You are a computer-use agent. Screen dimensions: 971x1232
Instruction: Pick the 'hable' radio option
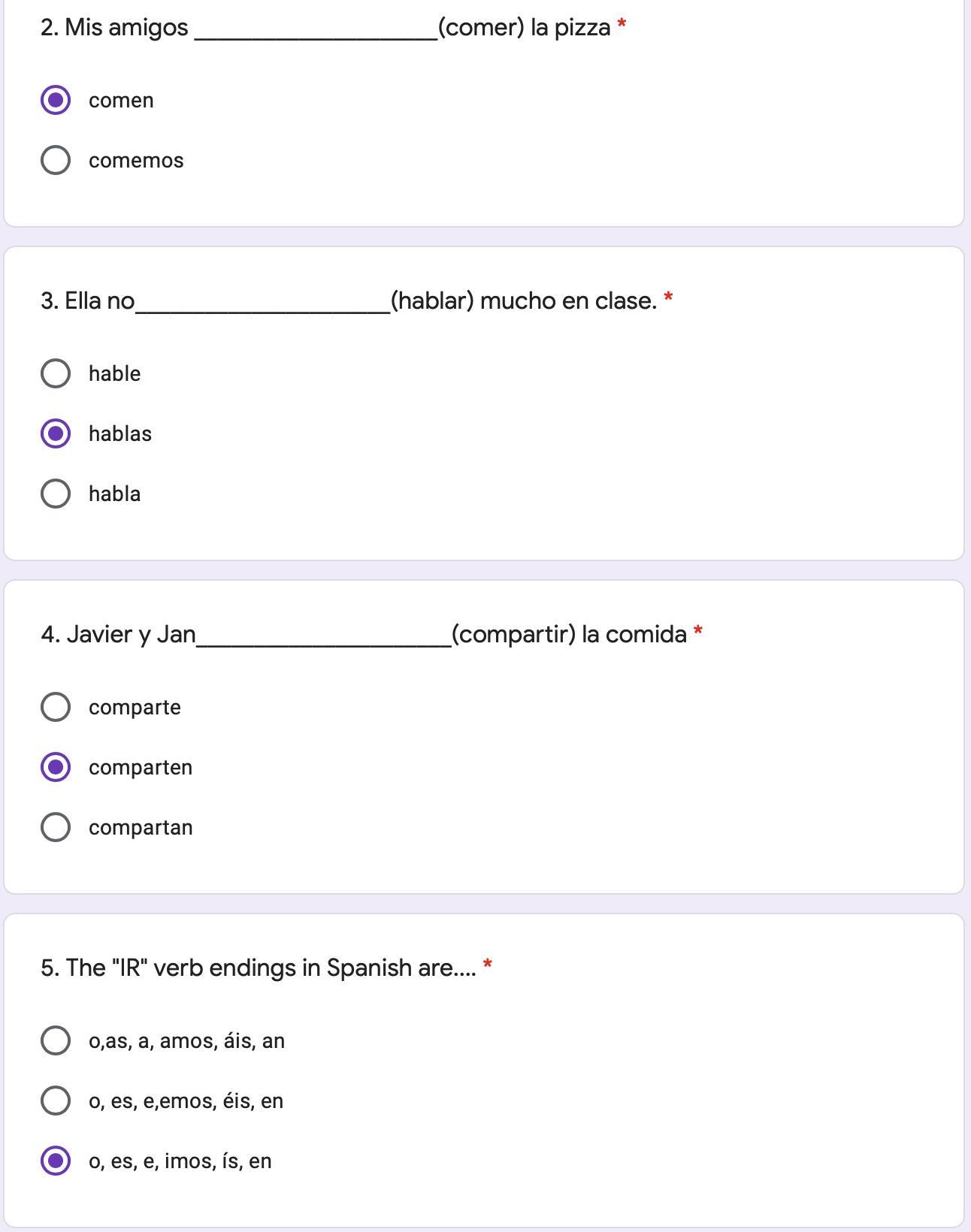56,373
